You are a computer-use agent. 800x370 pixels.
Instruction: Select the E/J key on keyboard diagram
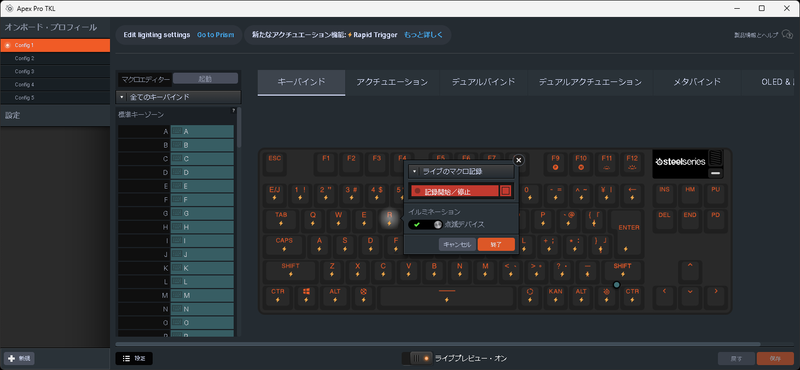pyautogui.click(x=274, y=194)
